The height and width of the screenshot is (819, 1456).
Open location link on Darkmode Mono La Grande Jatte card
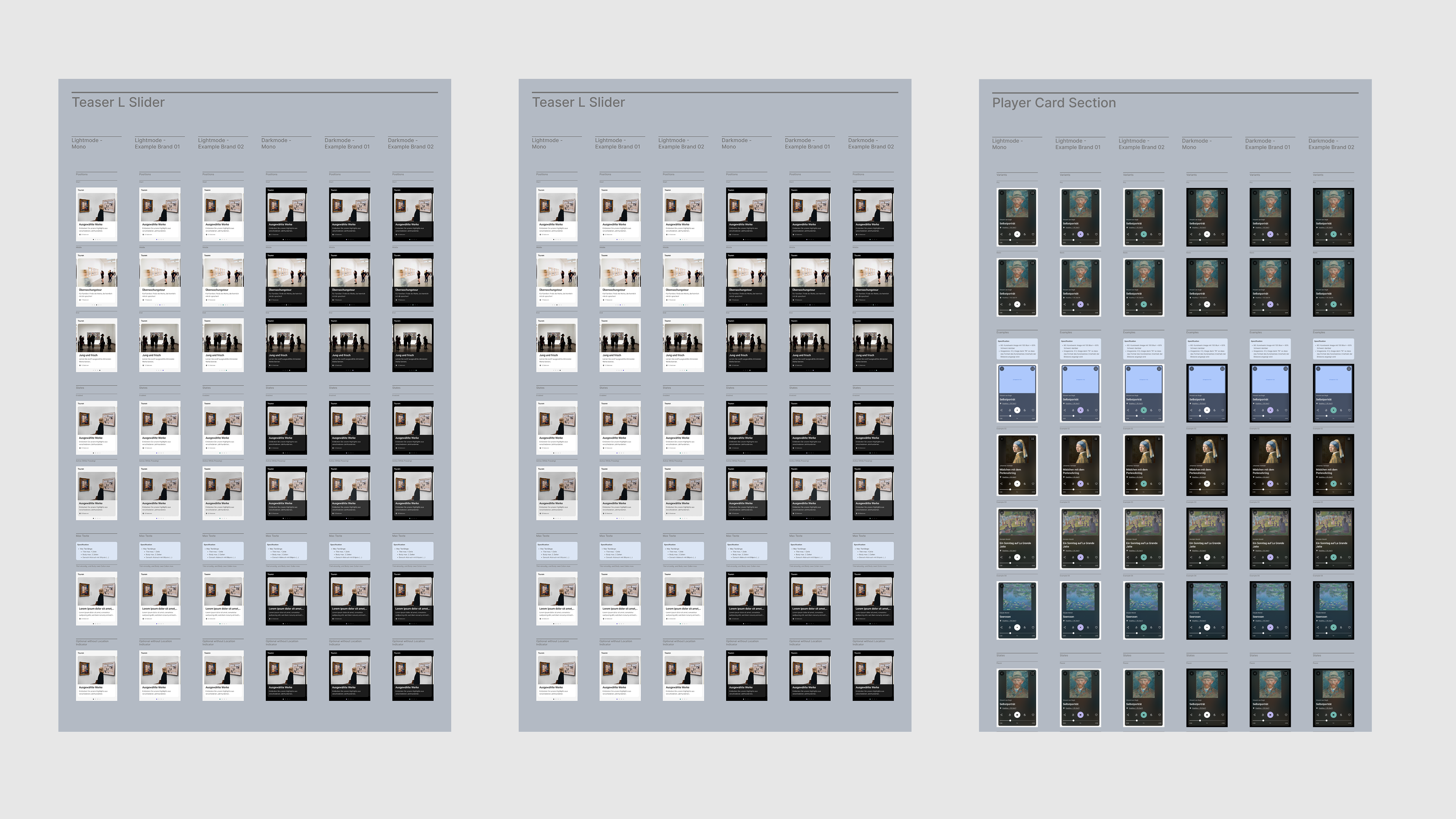click(x=1199, y=551)
